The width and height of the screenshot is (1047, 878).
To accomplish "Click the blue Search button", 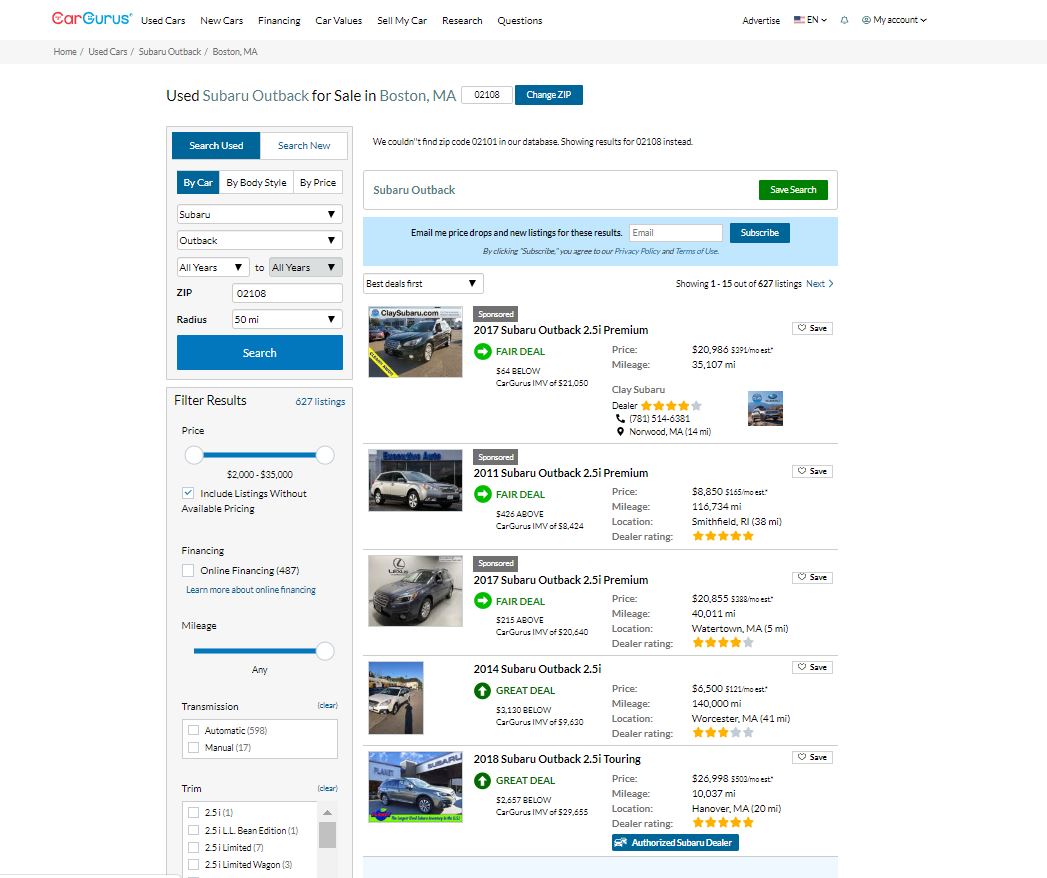I will point(260,353).
